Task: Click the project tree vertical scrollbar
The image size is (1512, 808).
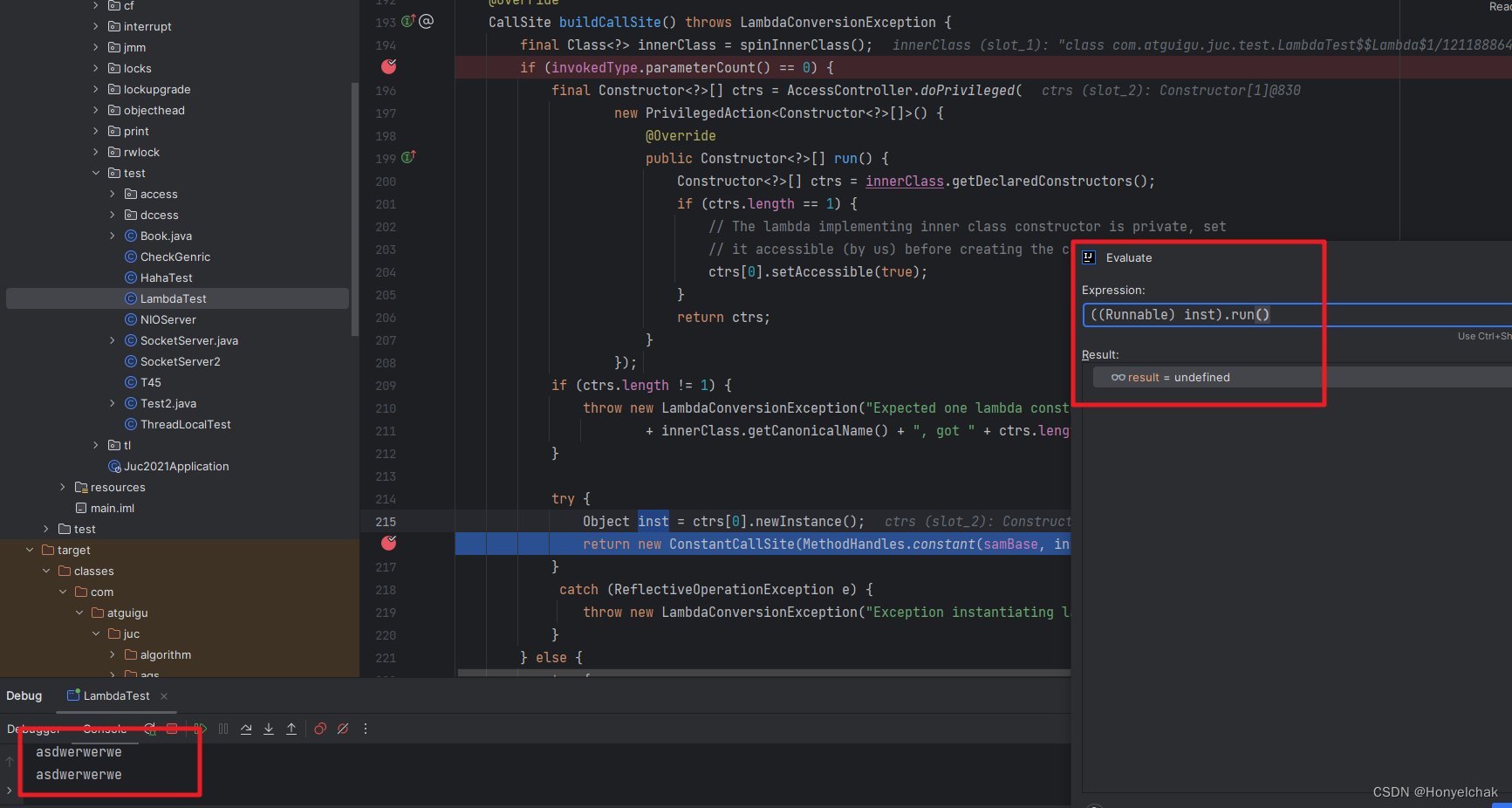Action: point(354,209)
